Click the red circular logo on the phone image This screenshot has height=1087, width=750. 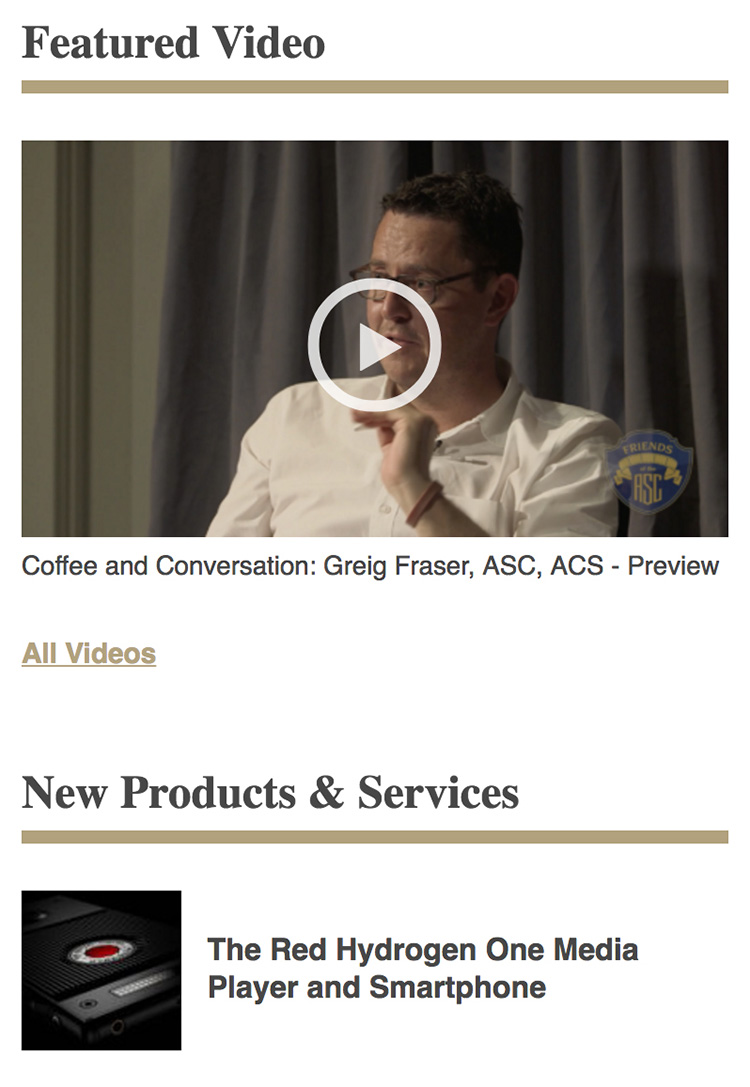101,951
